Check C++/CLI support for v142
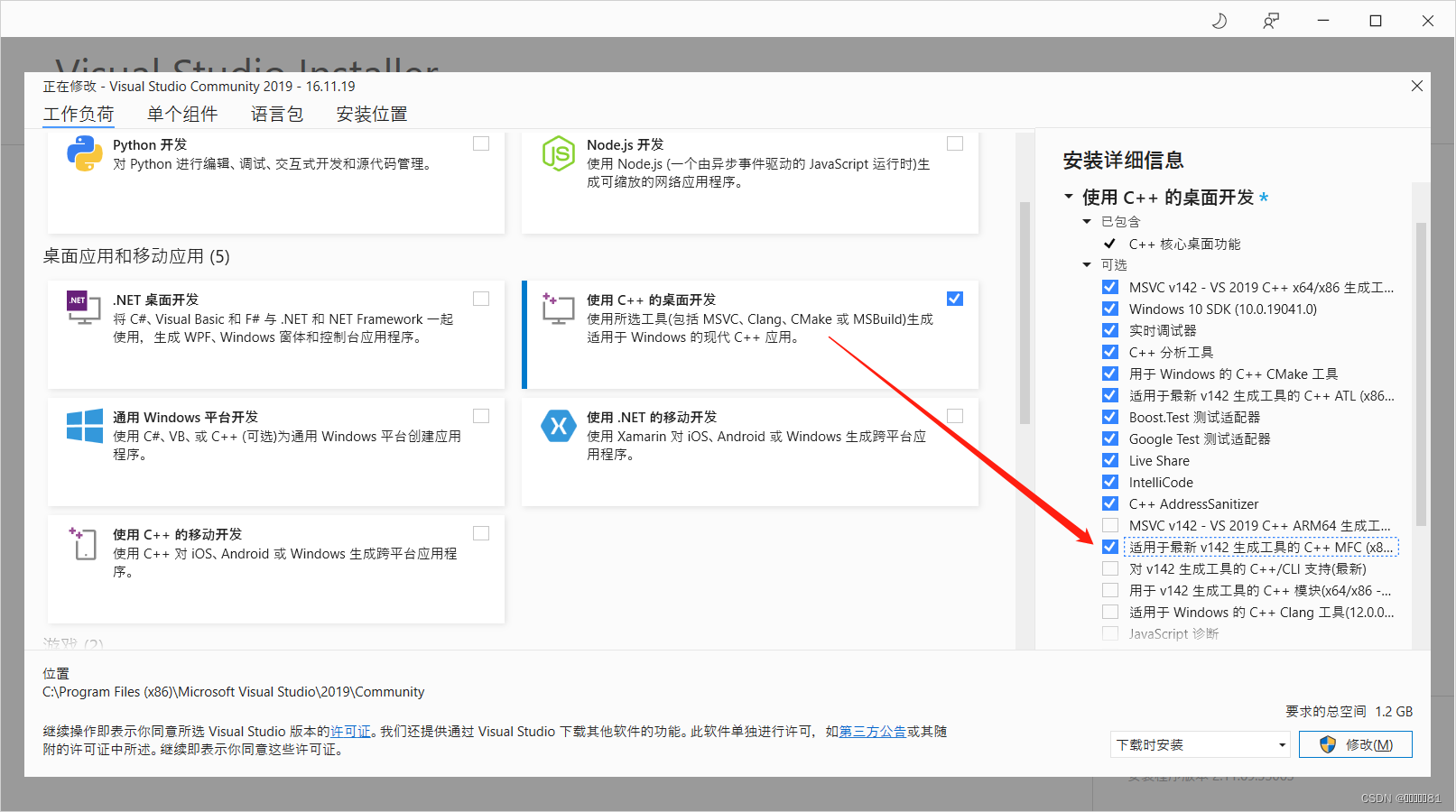 1110,568
